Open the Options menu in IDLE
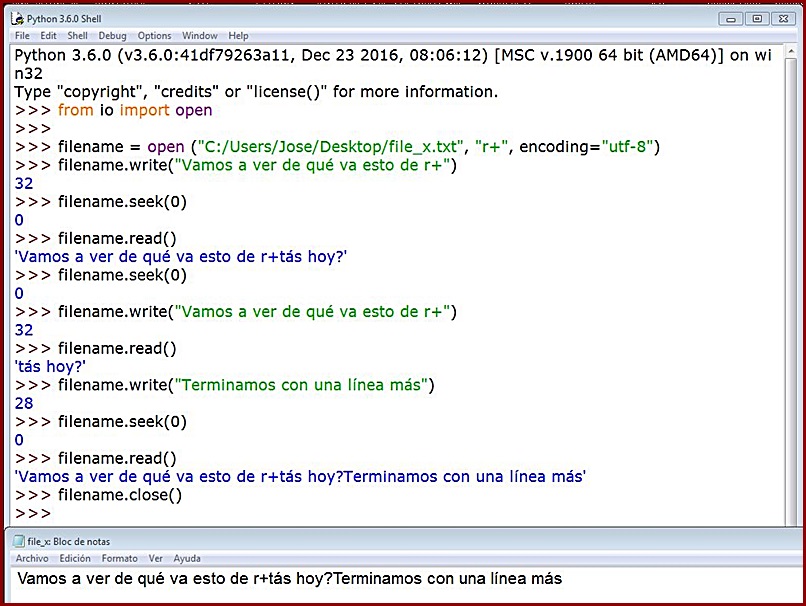This screenshot has height=606, width=806. (153, 35)
